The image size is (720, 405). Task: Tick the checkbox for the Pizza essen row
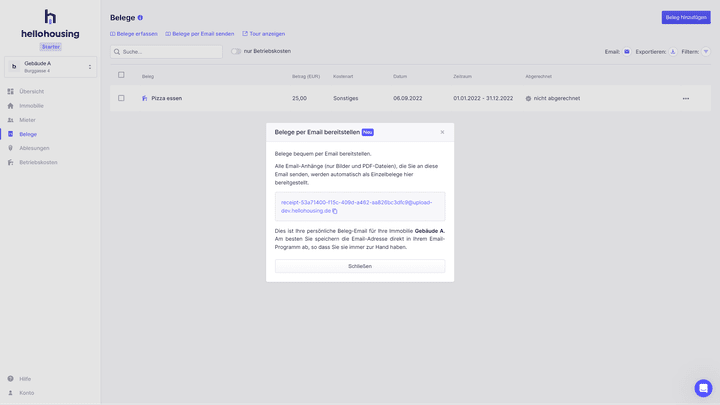(122, 98)
